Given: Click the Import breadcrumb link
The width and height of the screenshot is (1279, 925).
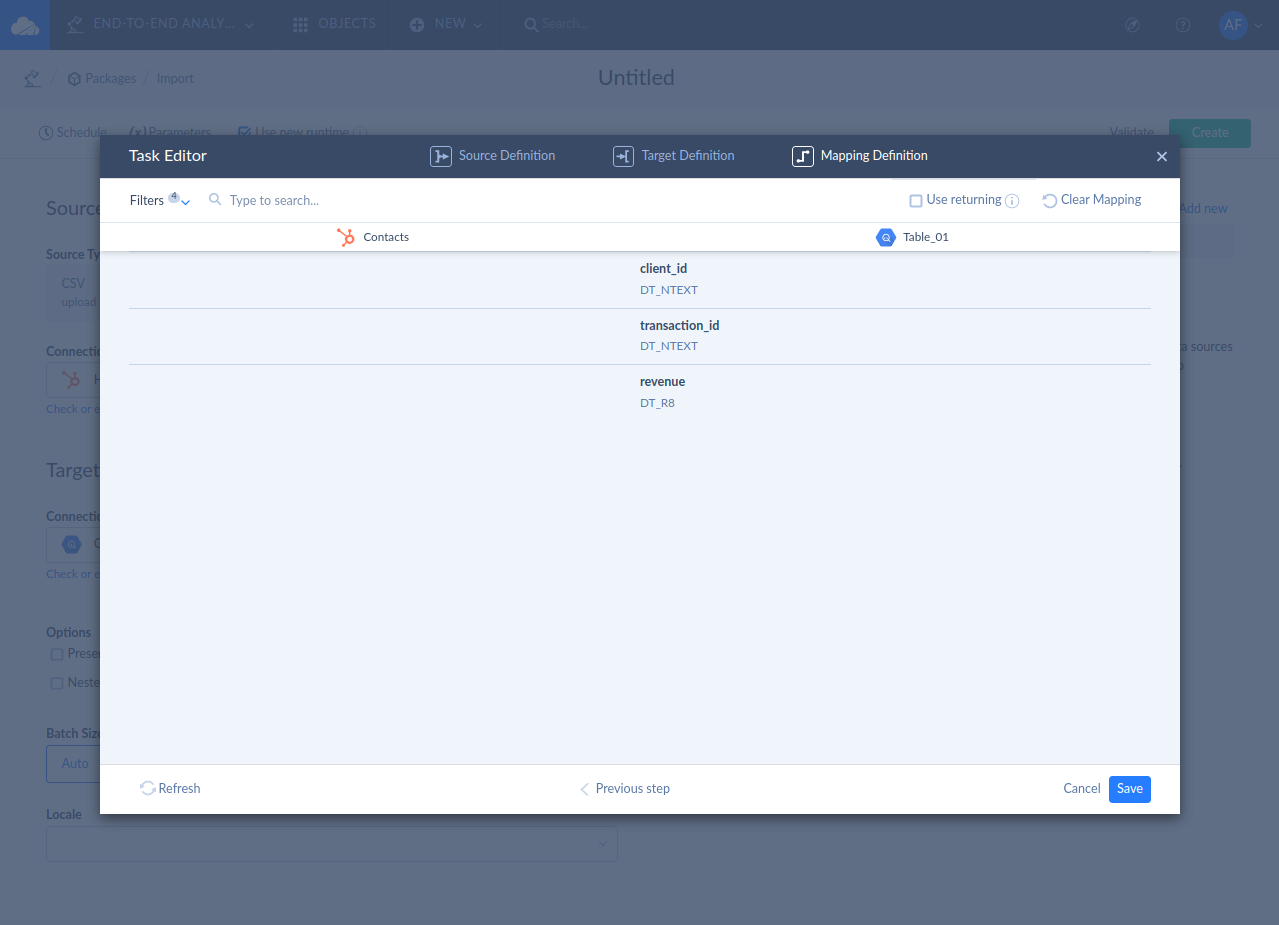Looking at the screenshot, I should click(175, 78).
